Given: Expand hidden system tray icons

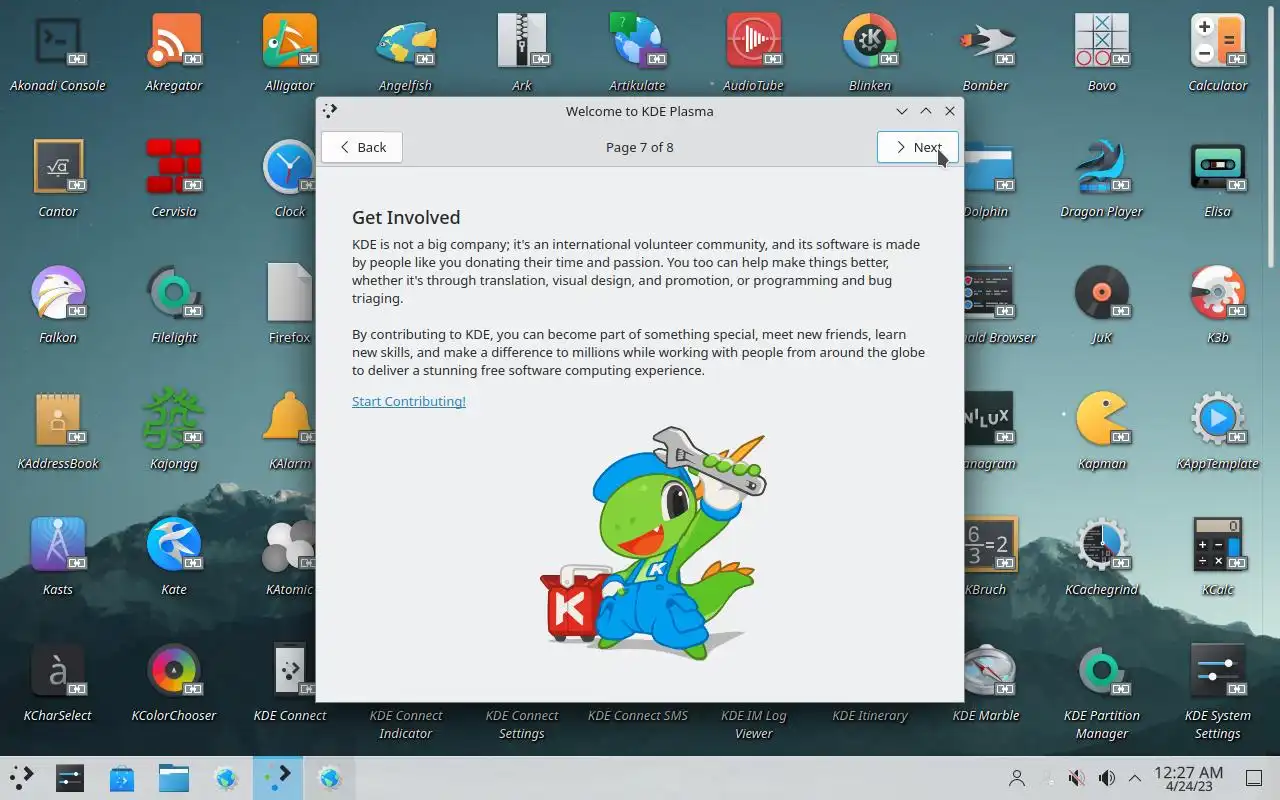Looking at the screenshot, I should (1135, 778).
